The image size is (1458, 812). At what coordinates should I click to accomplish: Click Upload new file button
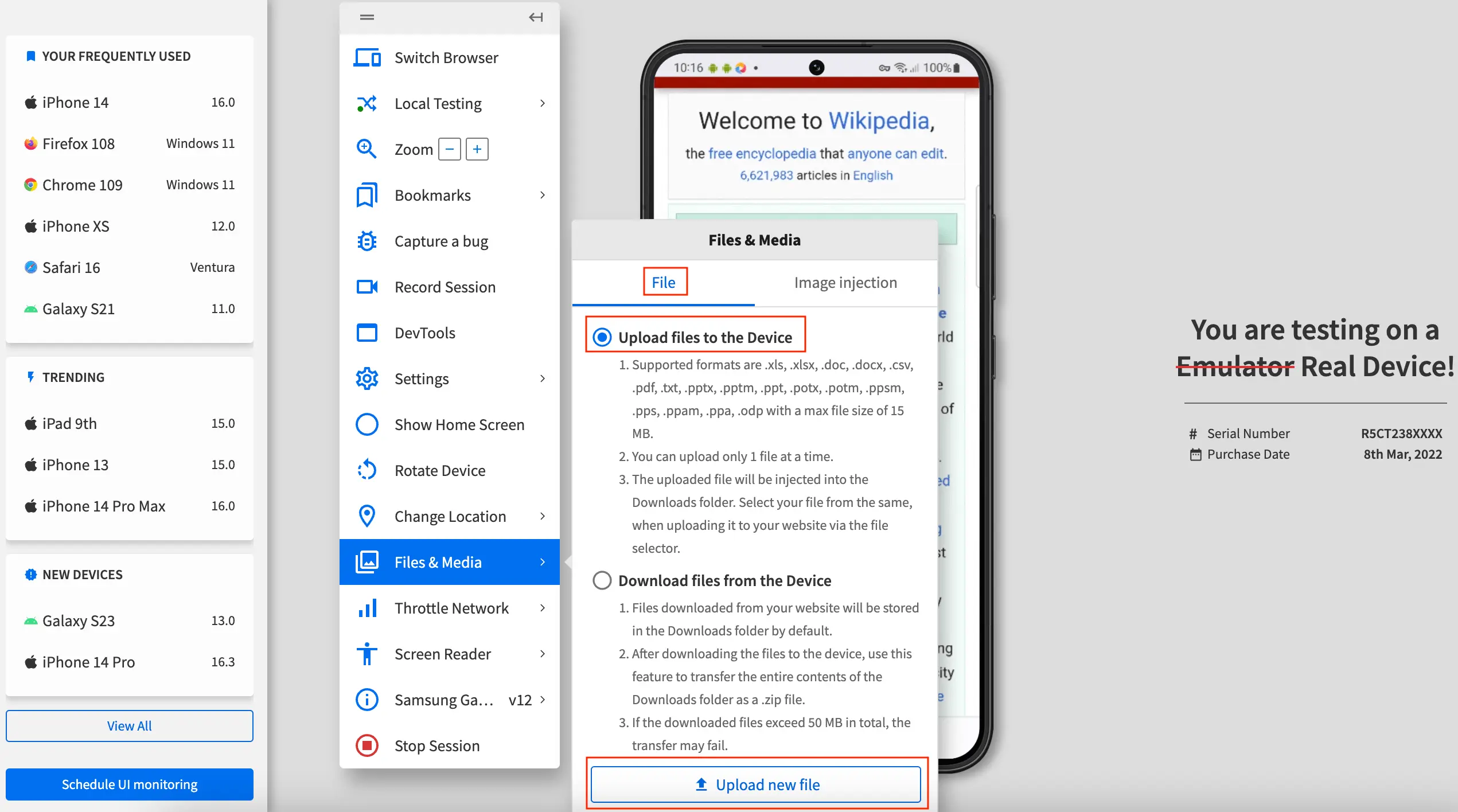click(x=755, y=784)
